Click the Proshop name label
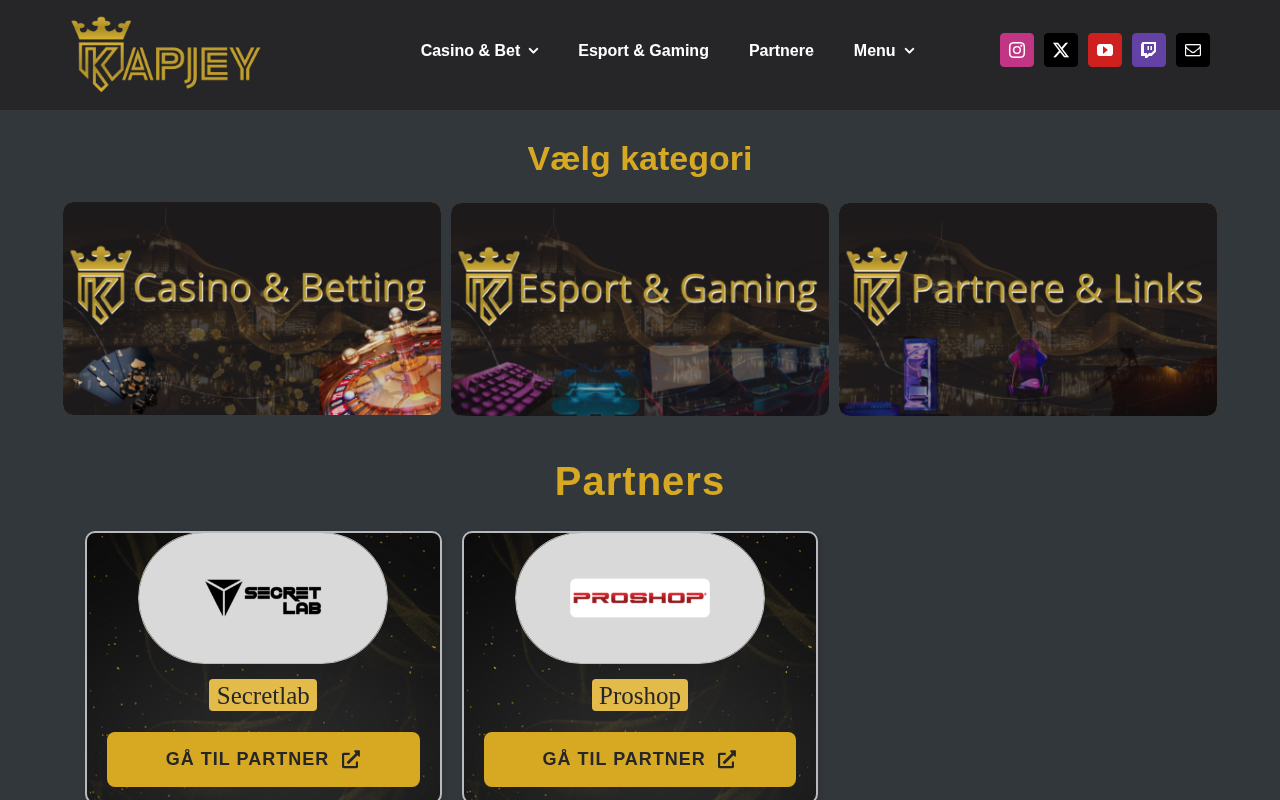 (640, 695)
